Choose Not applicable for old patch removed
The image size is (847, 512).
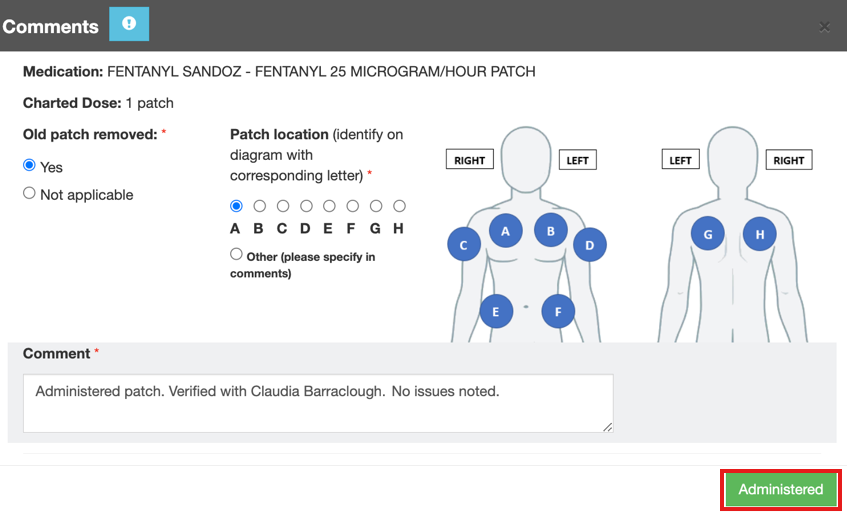(x=30, y=193)
